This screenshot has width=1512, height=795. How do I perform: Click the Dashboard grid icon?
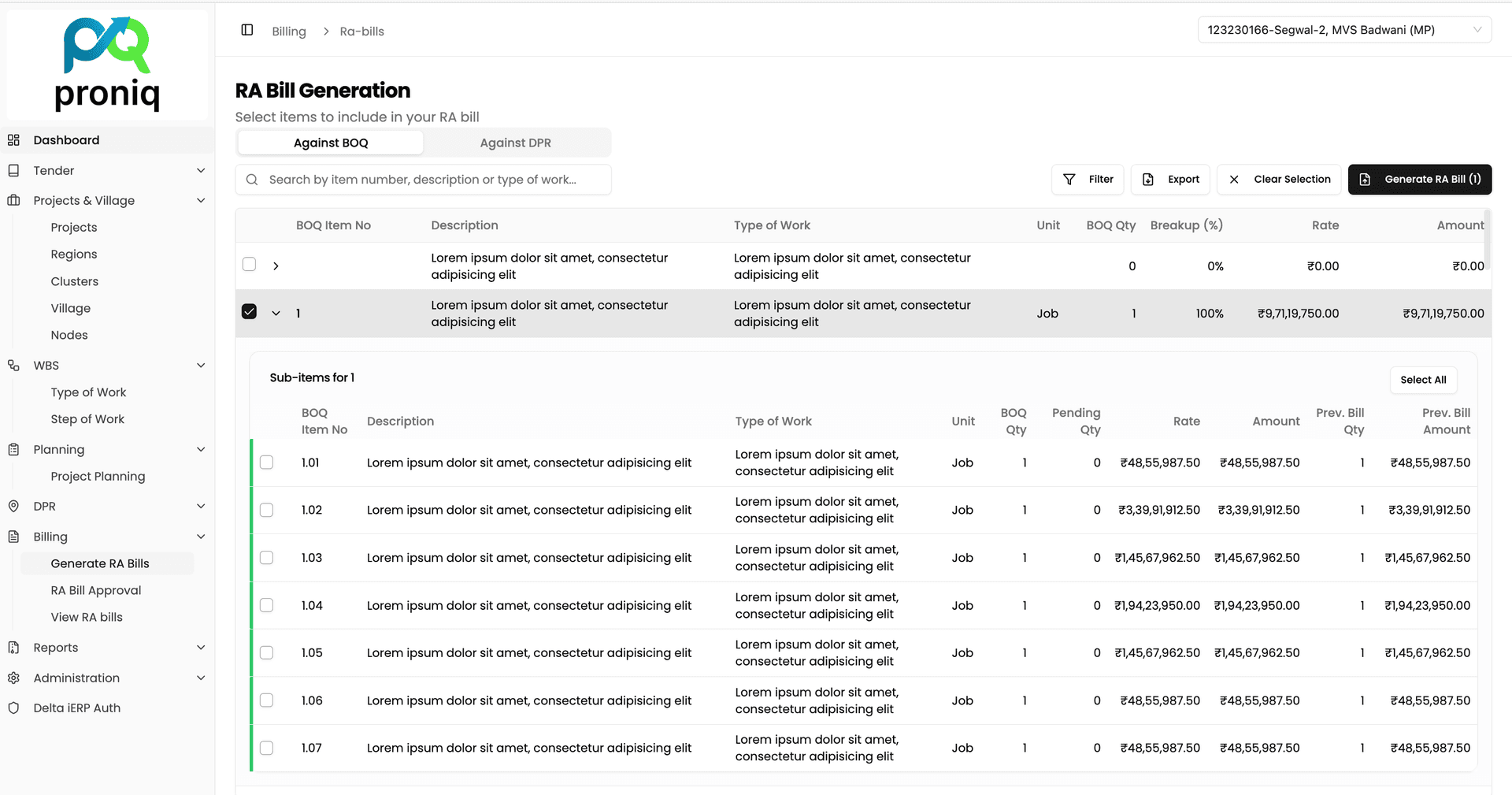(x=13, y=140)
